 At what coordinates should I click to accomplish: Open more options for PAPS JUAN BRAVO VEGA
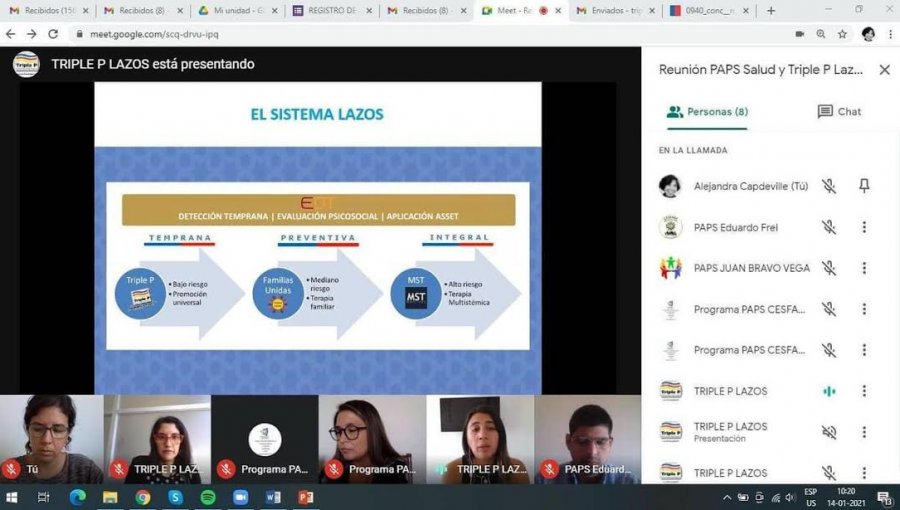point(864,268)
